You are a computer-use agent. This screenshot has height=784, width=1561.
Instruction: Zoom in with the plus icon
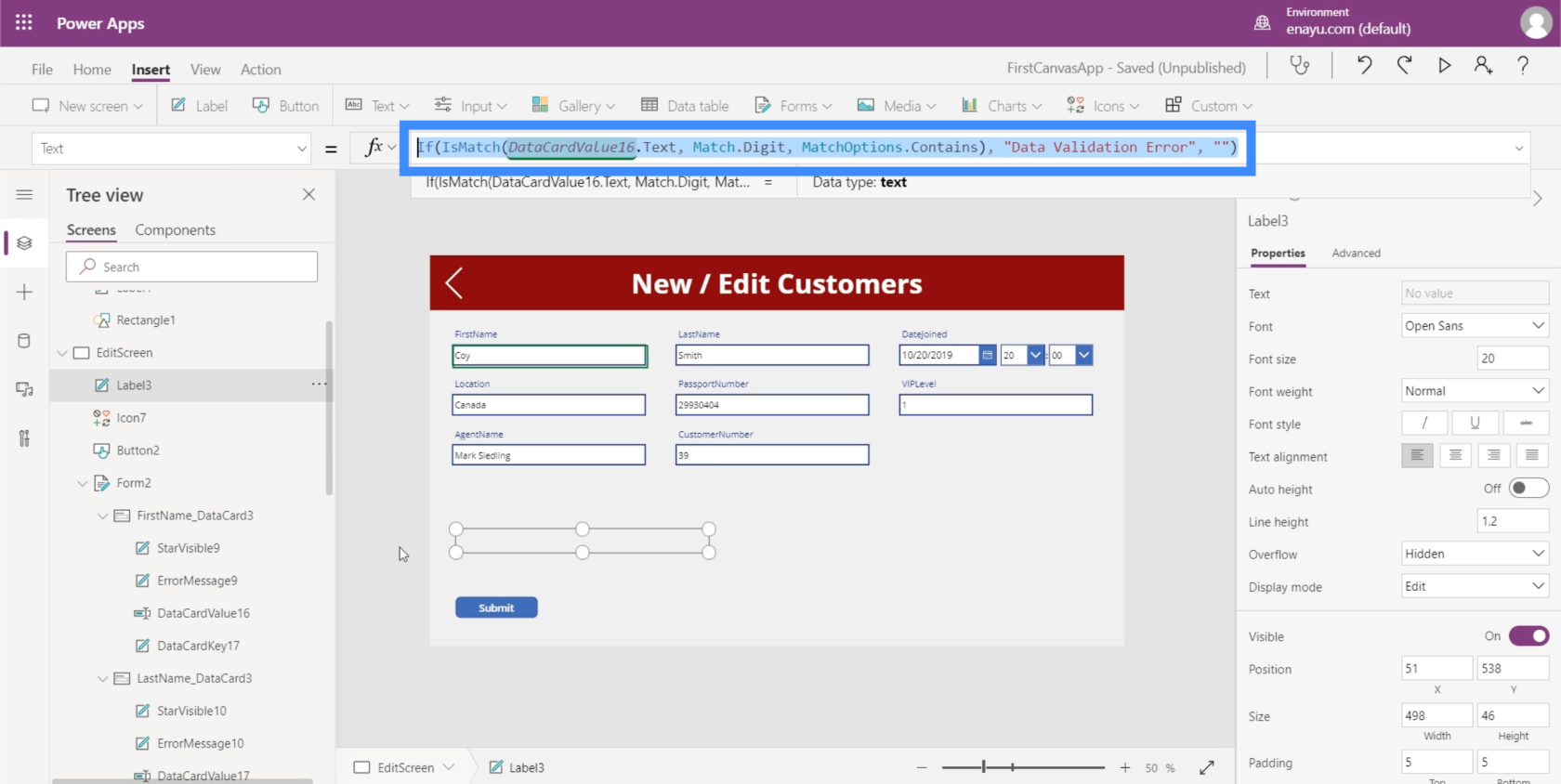1125,767
